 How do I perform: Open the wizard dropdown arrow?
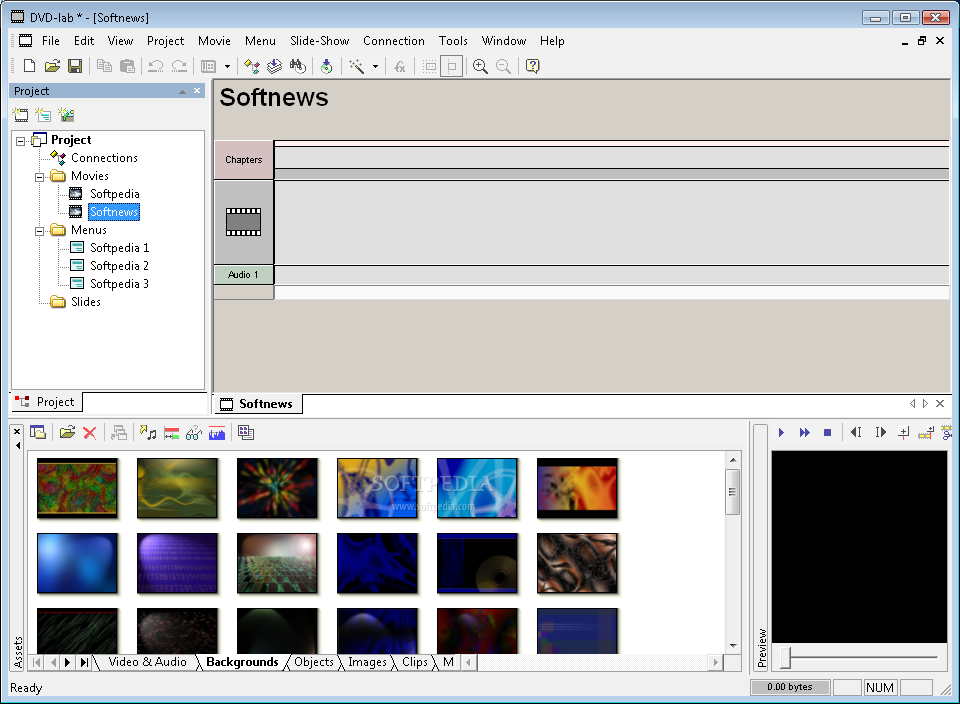click(x=375, y=66)
